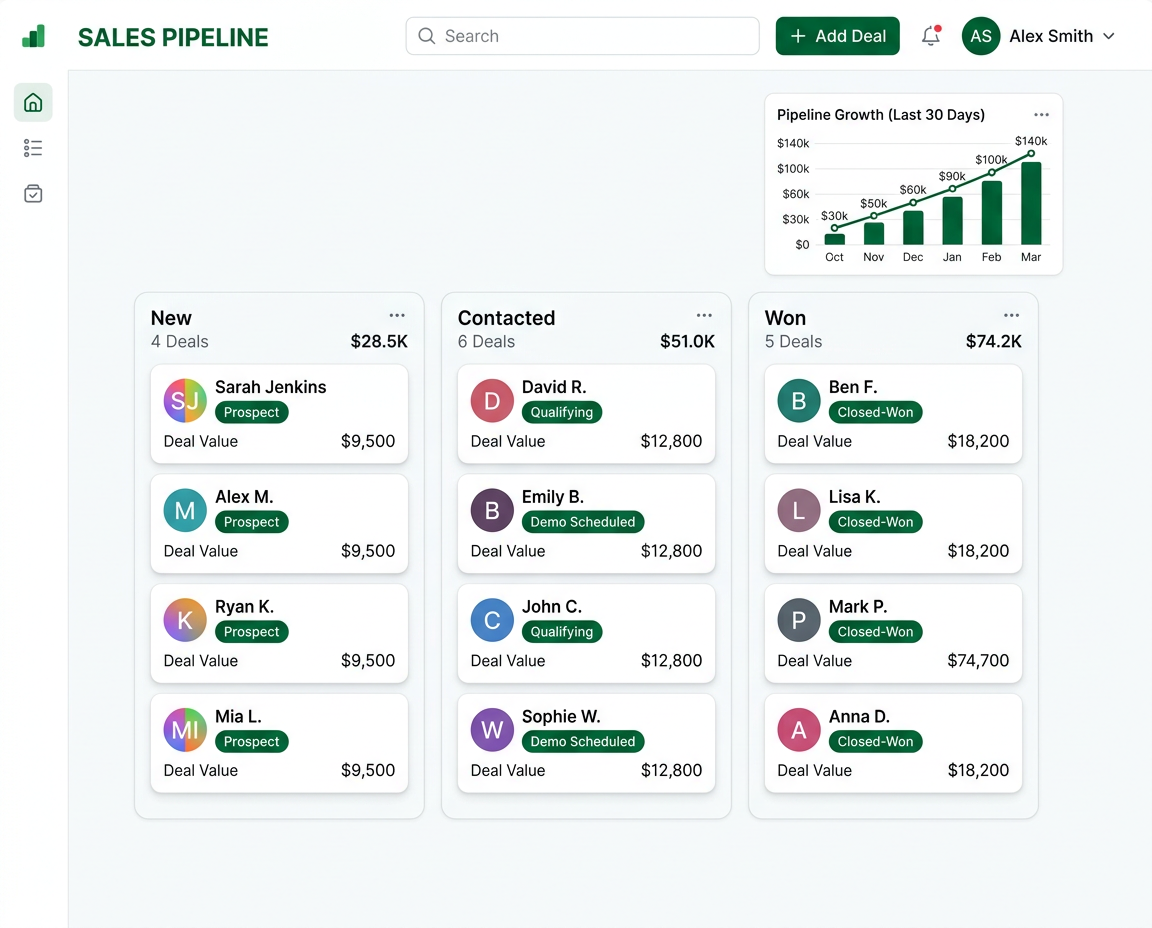Open the Lisa K. deal name

click(x=854, y=497)
